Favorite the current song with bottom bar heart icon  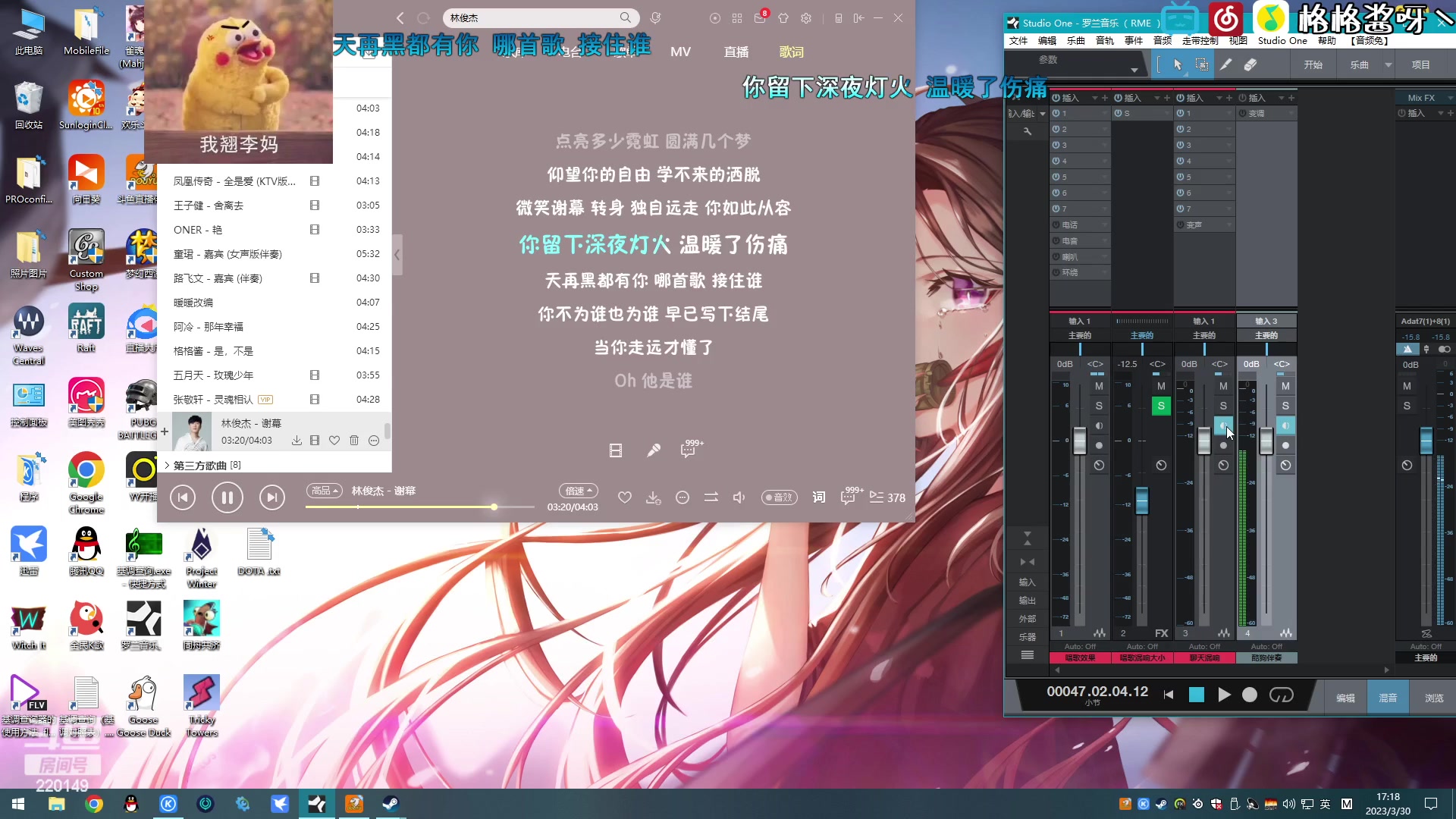(x=625, y=497)
